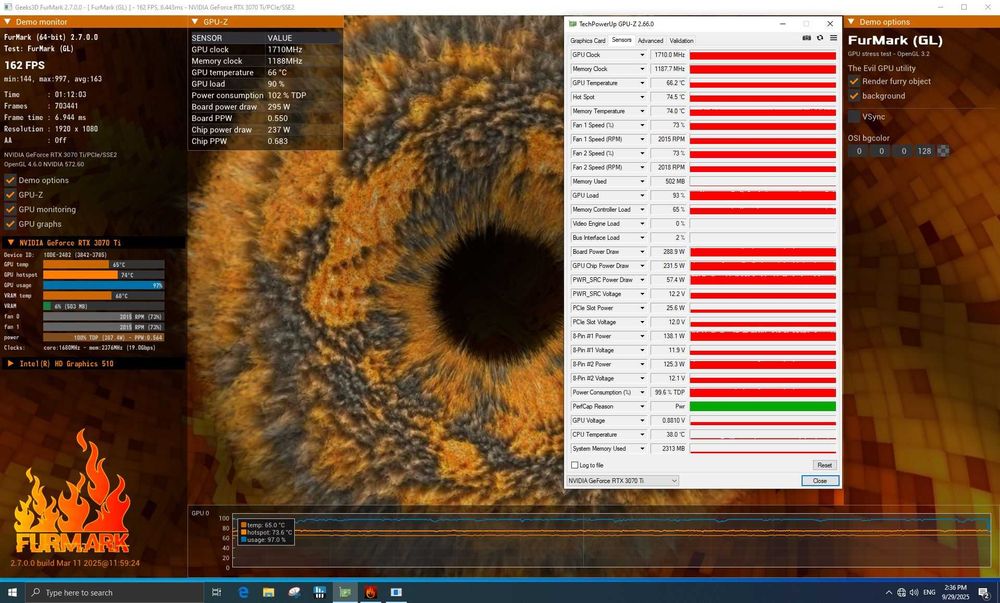The height and width of the screenshot is (603, 1000).
Task: Enable the VSync checkbox
Action: pyautogui.click(x=854, y=117)
